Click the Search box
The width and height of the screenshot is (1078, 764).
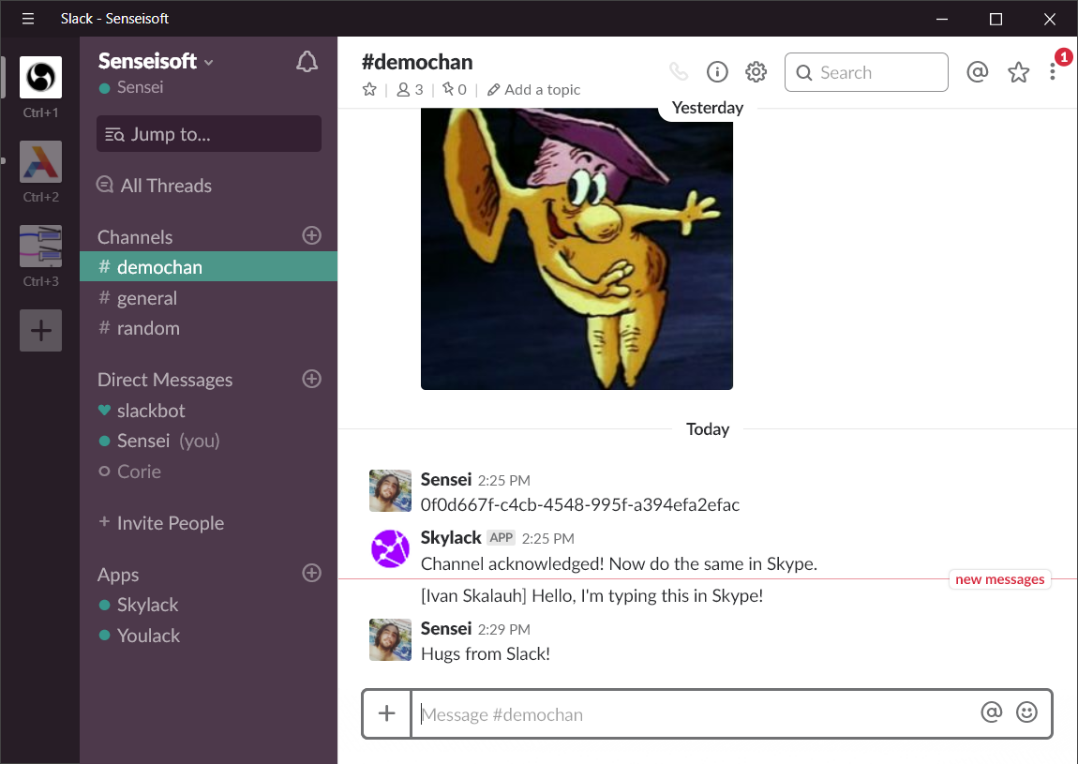[x=866, y=72]
